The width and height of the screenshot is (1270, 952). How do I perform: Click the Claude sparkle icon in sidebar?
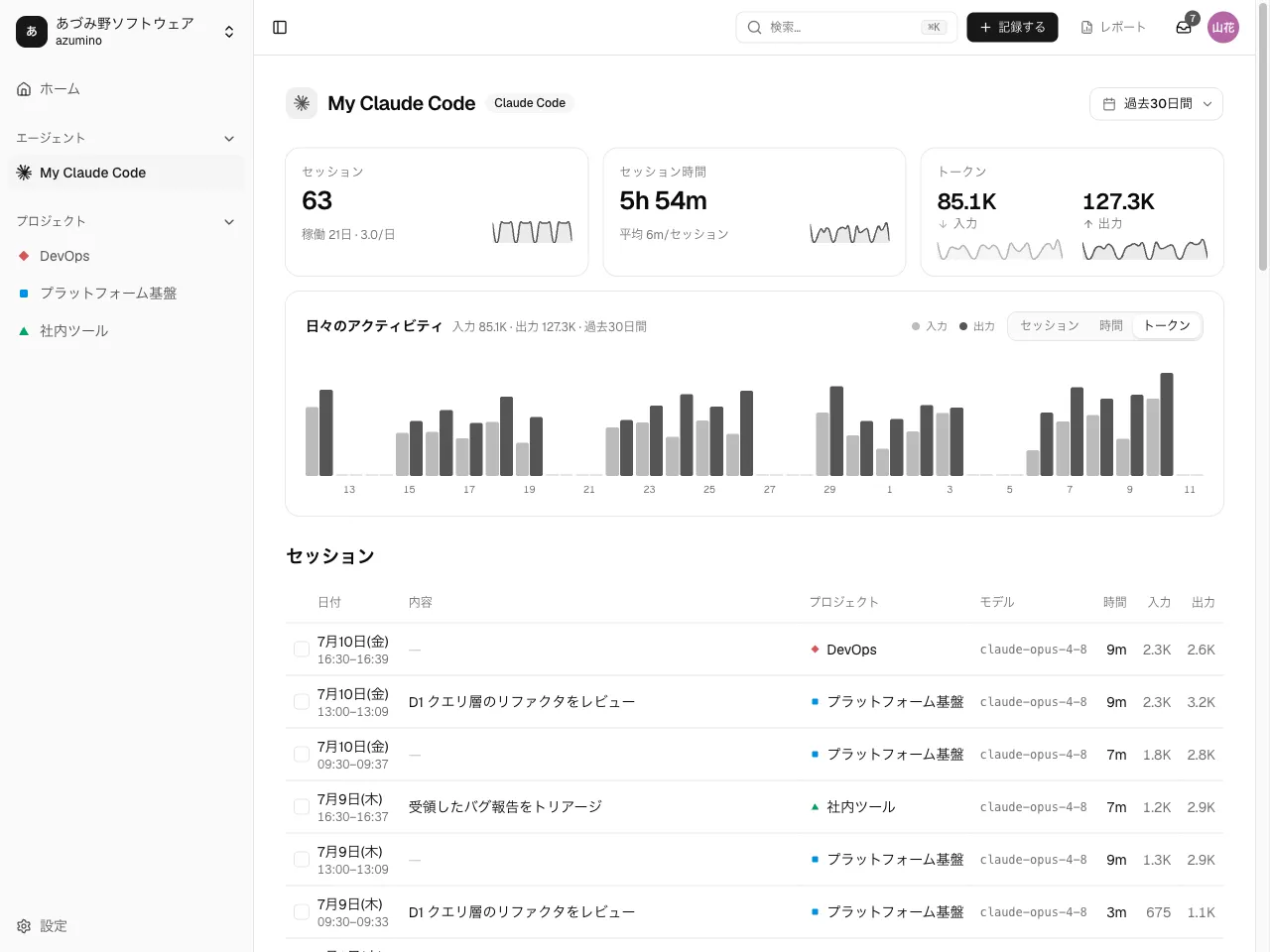24,173
